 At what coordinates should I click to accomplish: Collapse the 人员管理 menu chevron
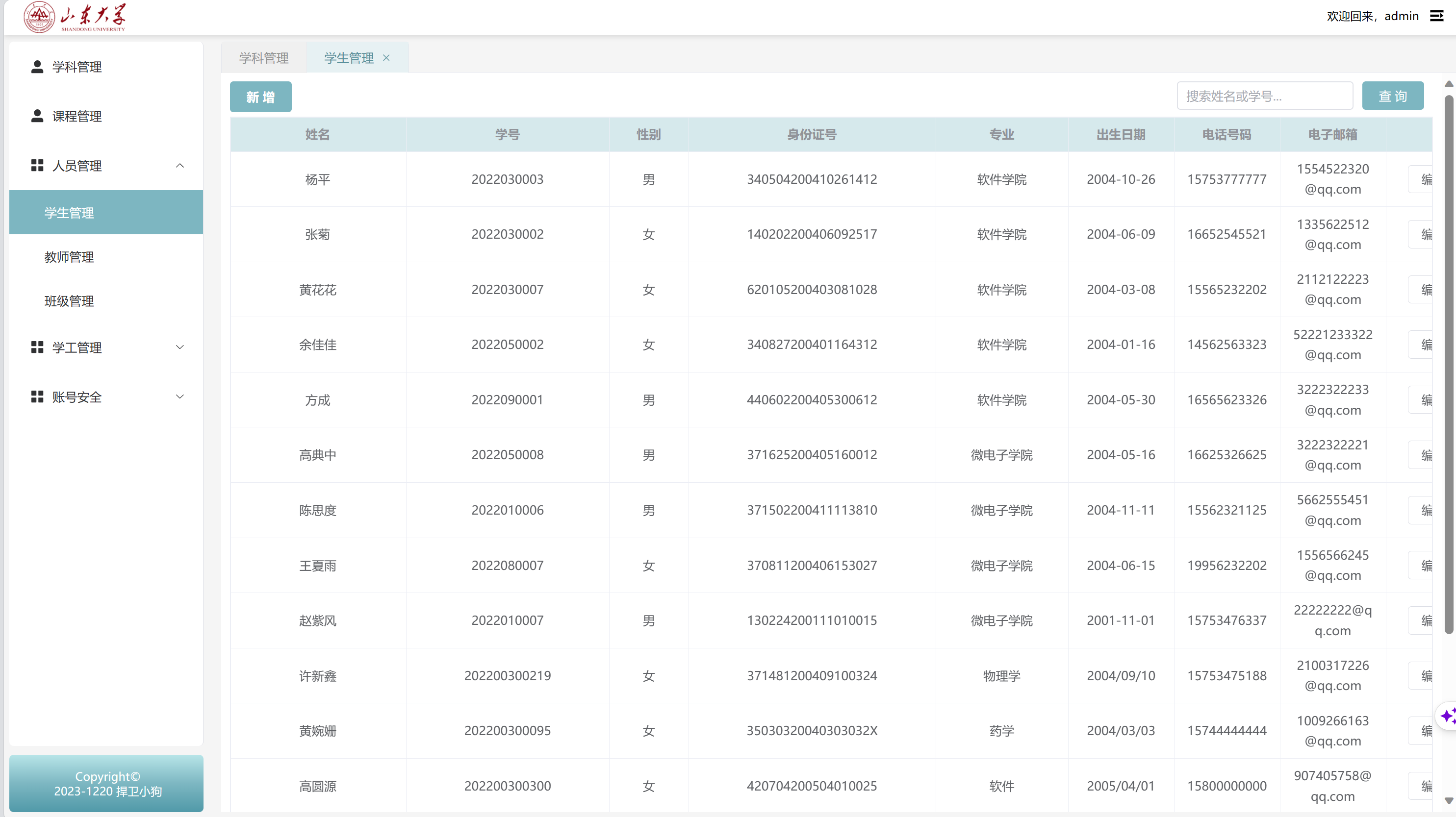[180, 166]
